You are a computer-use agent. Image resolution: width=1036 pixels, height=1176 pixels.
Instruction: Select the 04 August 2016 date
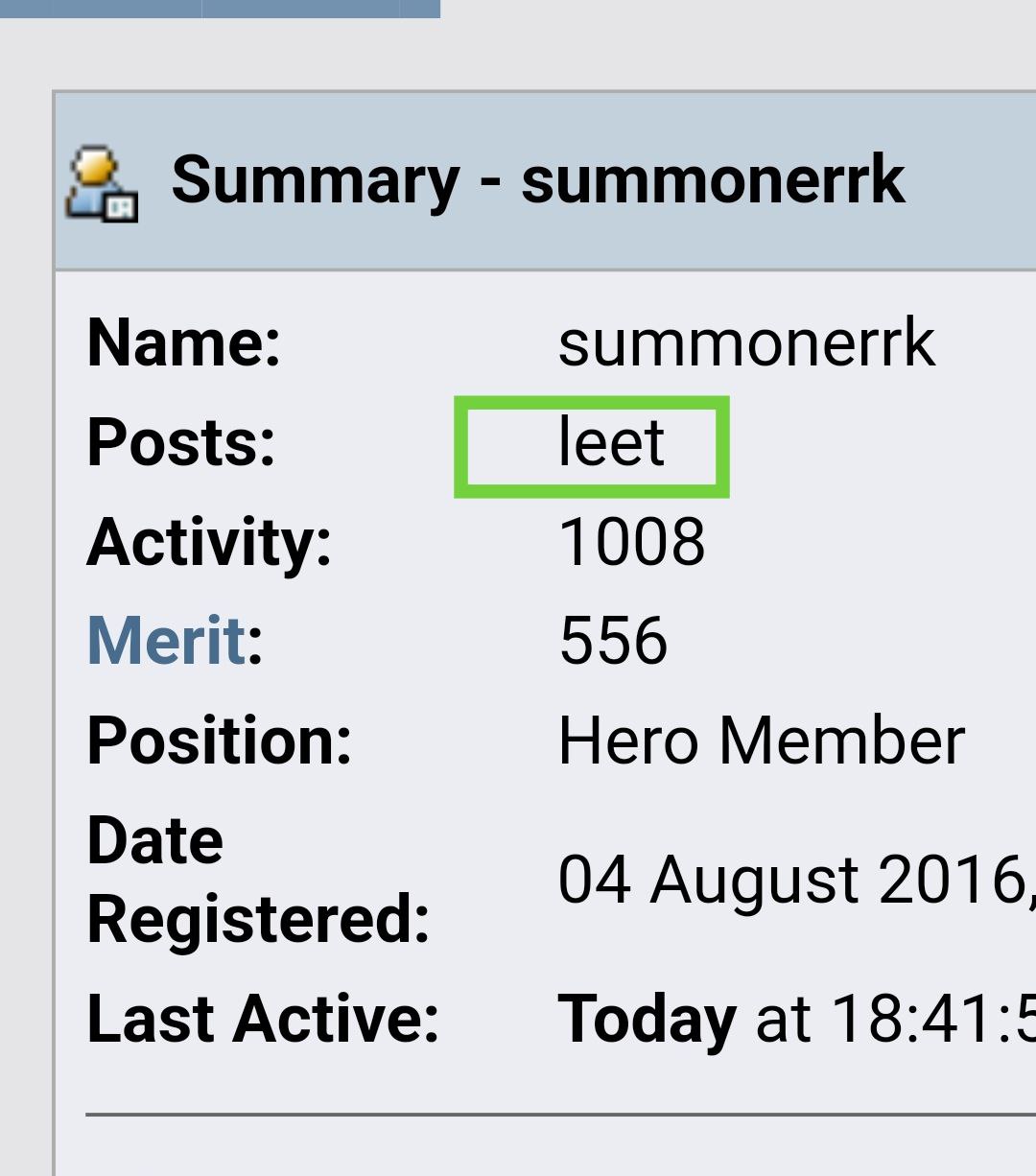[x=791, y=880]
